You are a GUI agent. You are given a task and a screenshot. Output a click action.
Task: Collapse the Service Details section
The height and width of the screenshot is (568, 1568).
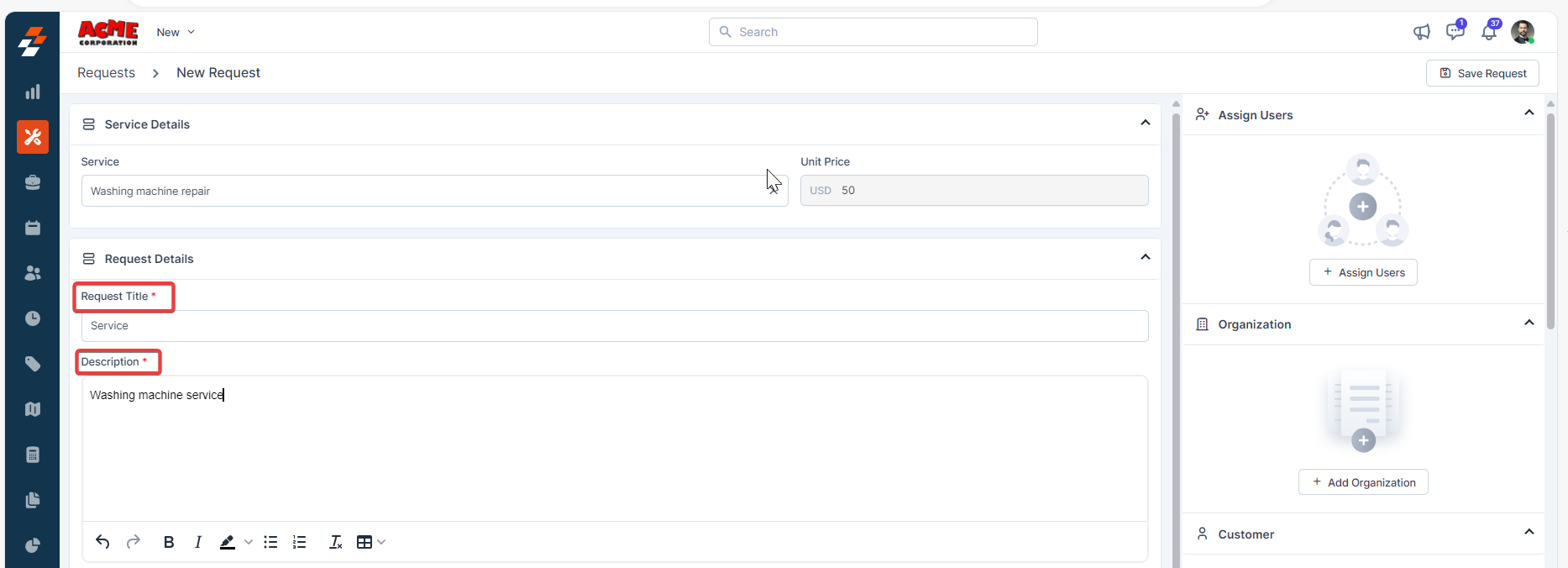[1145, 124]
